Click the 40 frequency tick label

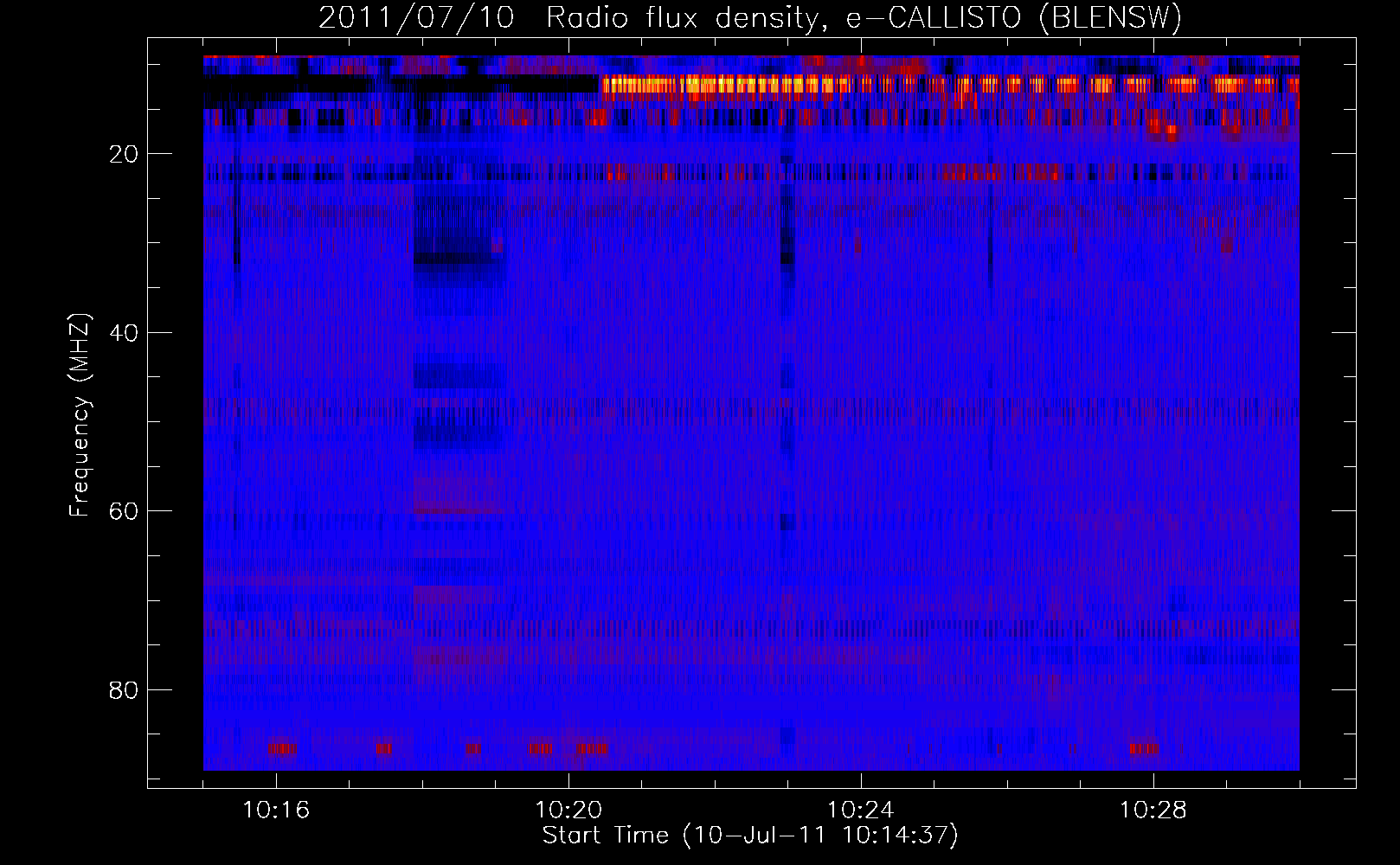[124, 333]
